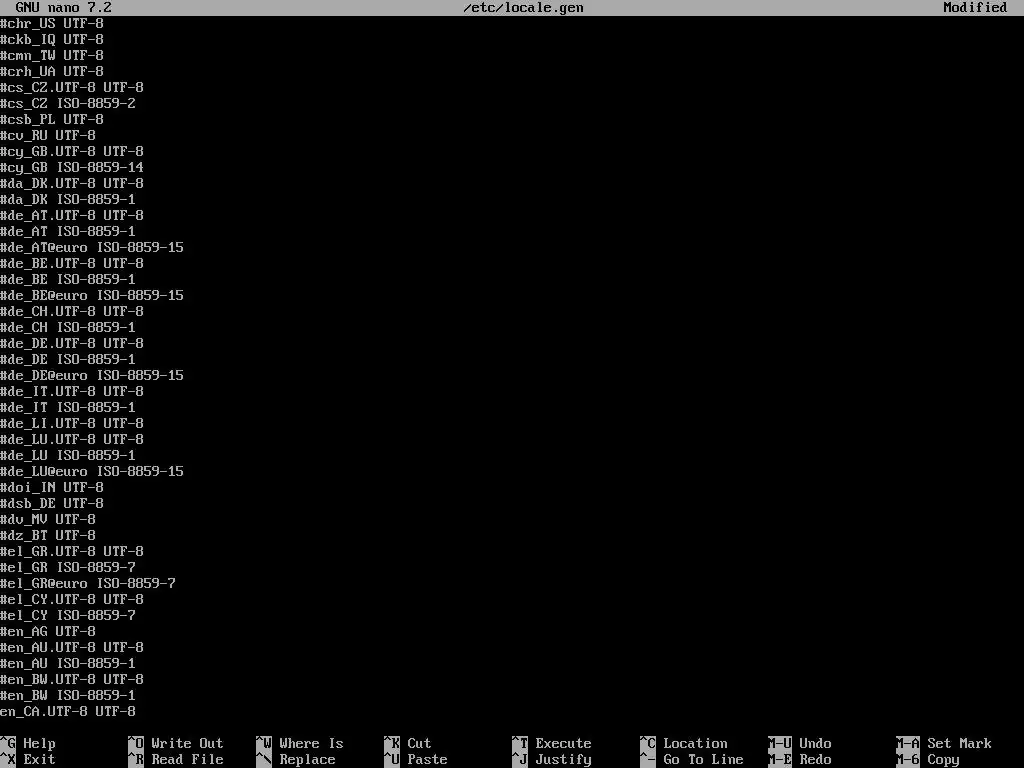This screenshot has width=1024, height=768.
Task: Place cursor on line #el_CY.UTF-8 UTF-8
Action: (x=72, y=600)
